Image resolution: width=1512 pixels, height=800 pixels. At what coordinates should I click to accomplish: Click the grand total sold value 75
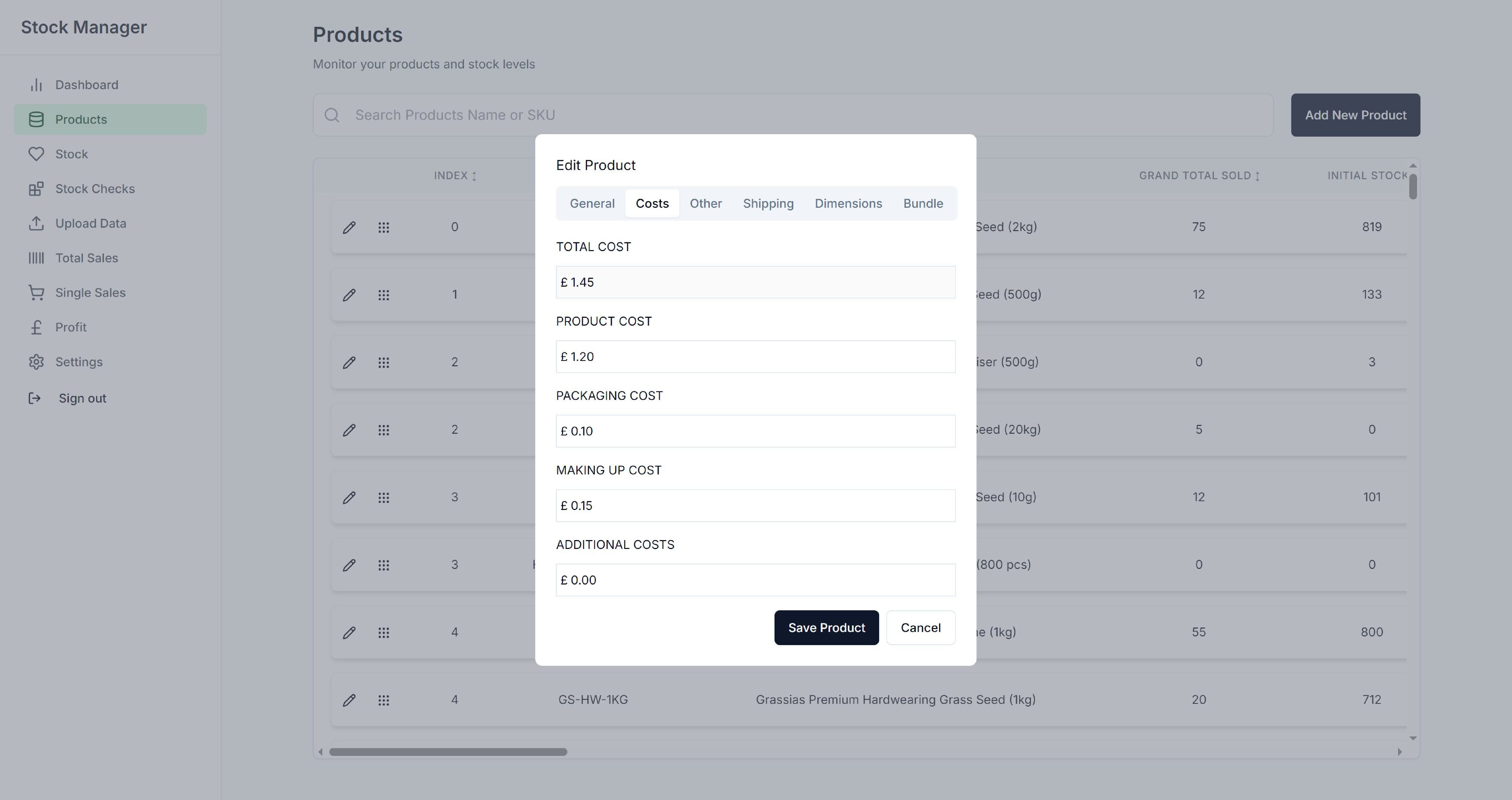[1199, 227]
